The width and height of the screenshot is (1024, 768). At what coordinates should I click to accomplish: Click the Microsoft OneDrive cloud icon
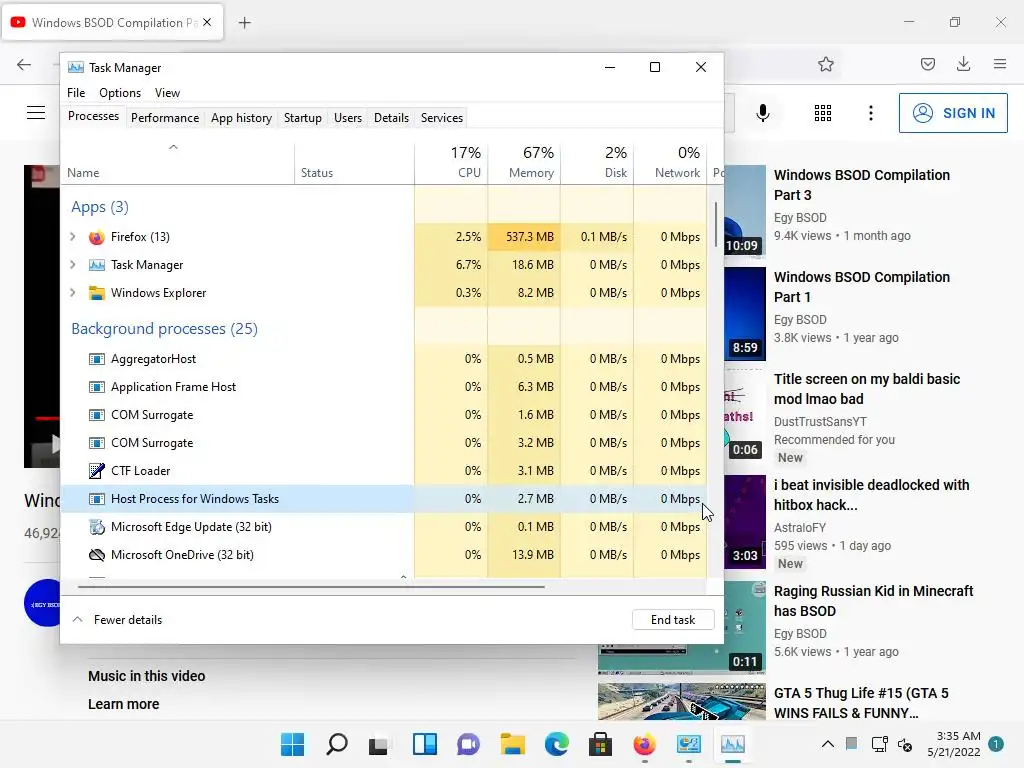(97, 555)
